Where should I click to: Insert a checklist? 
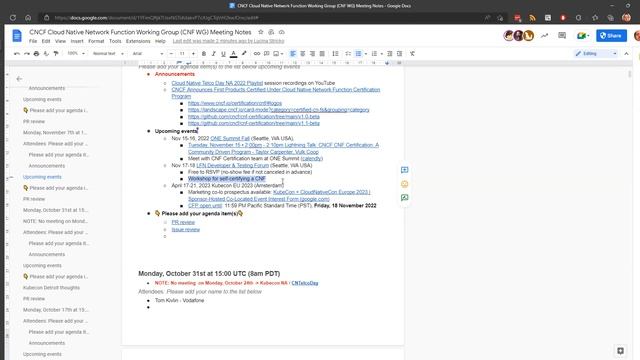(348, 53)
